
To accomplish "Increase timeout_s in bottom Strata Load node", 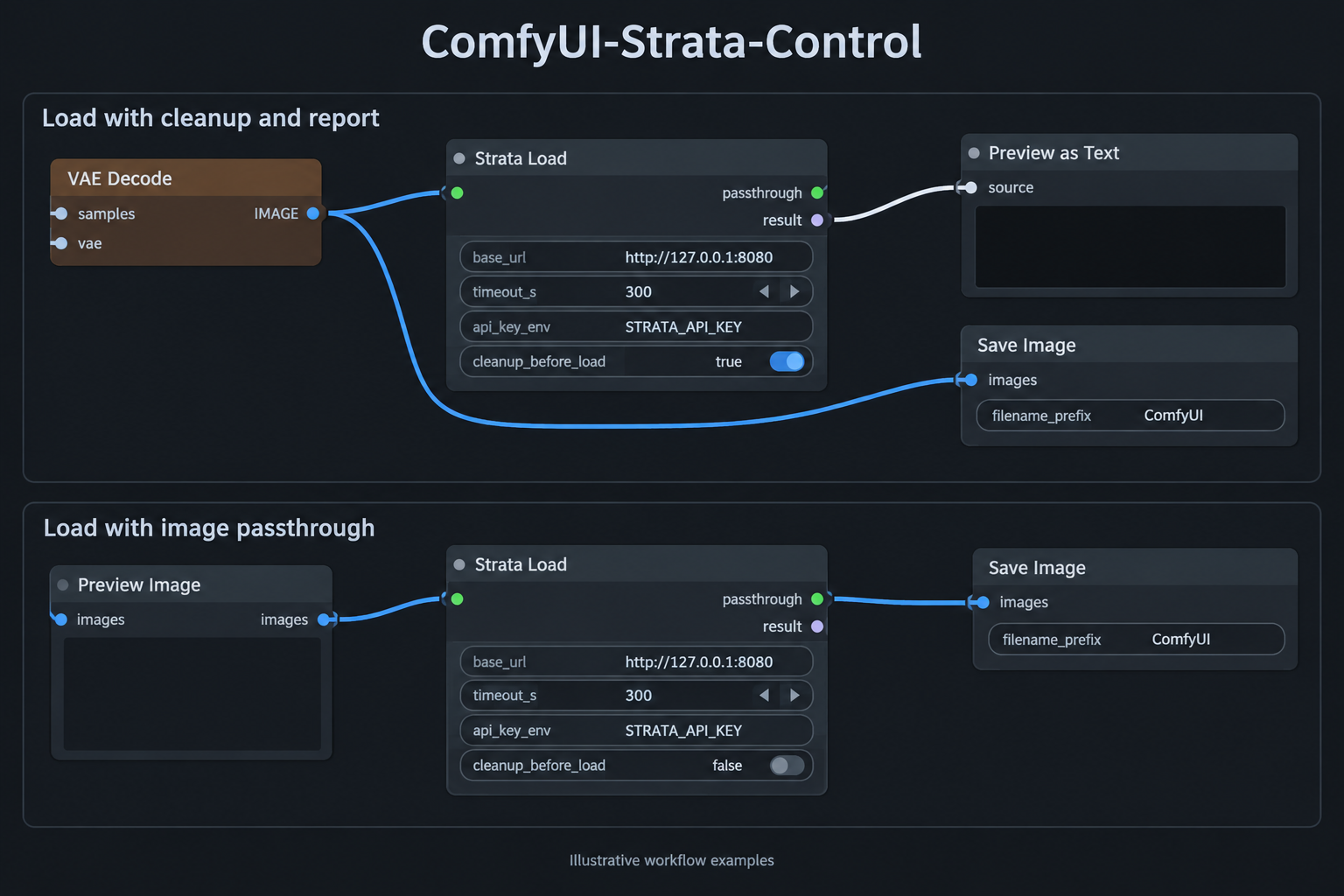I will pos(794,696).
